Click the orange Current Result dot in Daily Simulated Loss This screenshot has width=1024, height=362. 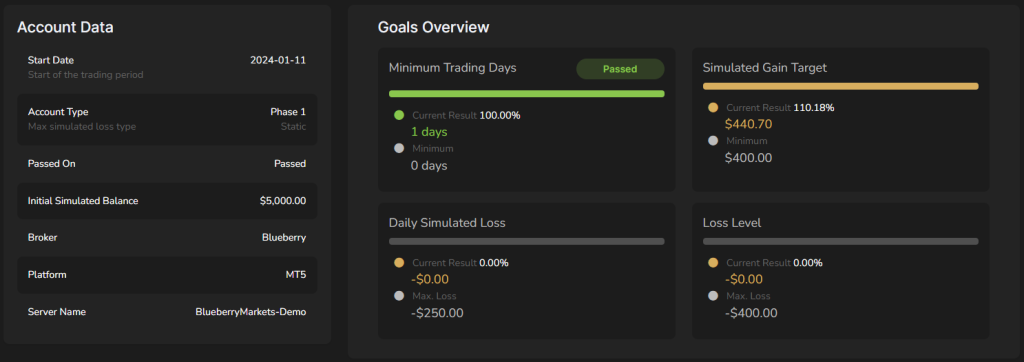(399, 263)
